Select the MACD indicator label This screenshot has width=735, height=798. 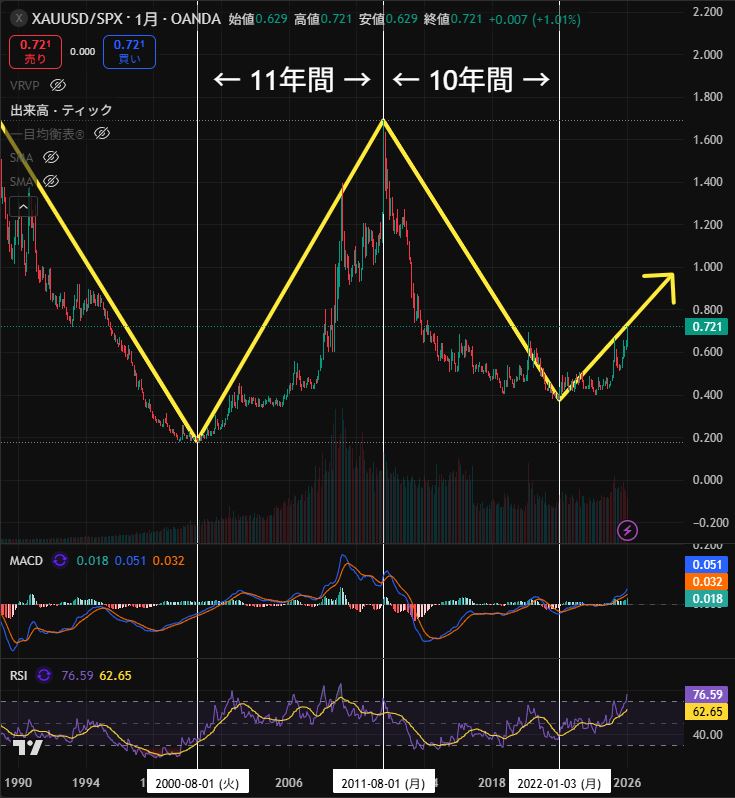pos(26,561)
